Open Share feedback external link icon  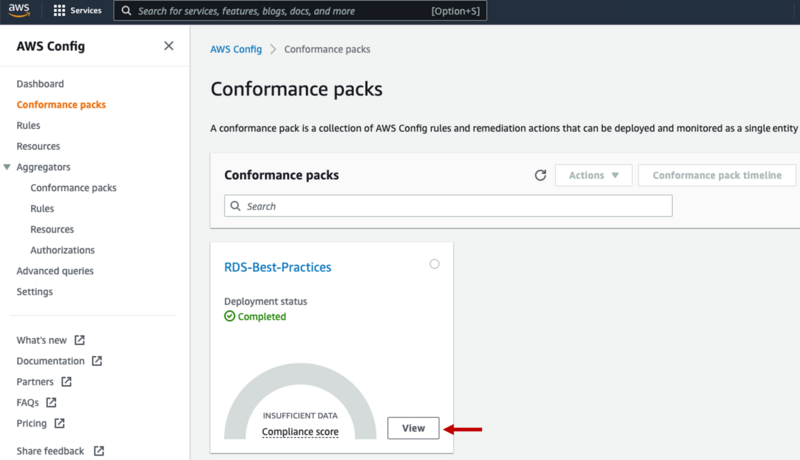(x=99, y=451)
